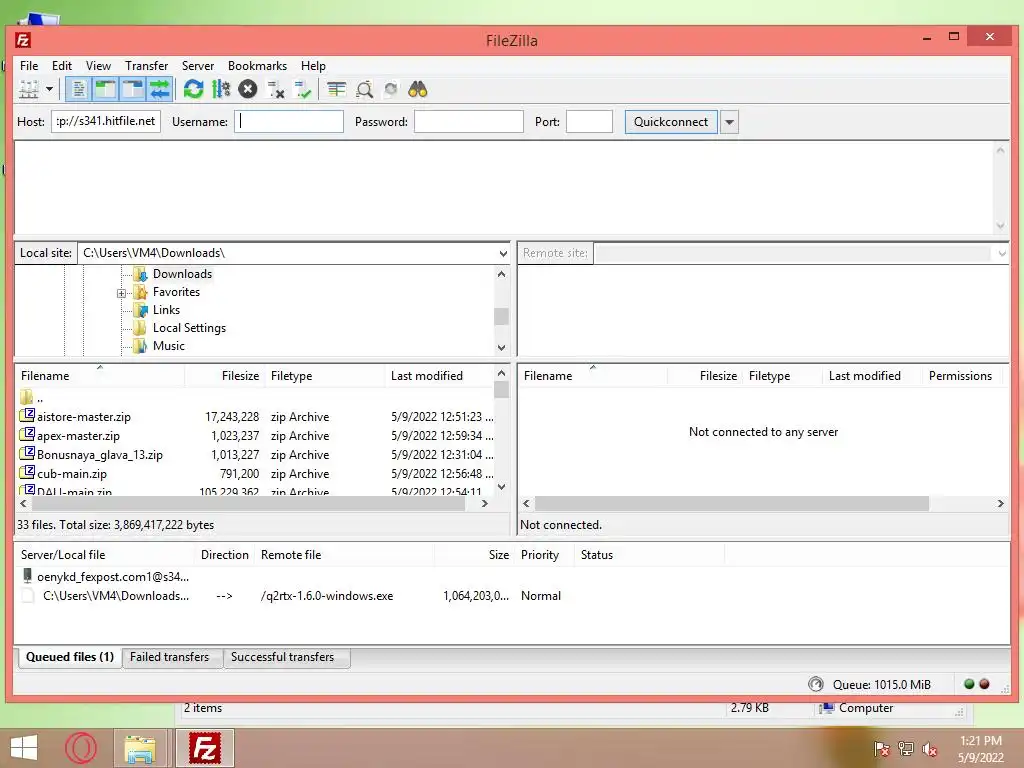
Task: Click local file list horizontal scrollbar
Action: tap(248, 504)
